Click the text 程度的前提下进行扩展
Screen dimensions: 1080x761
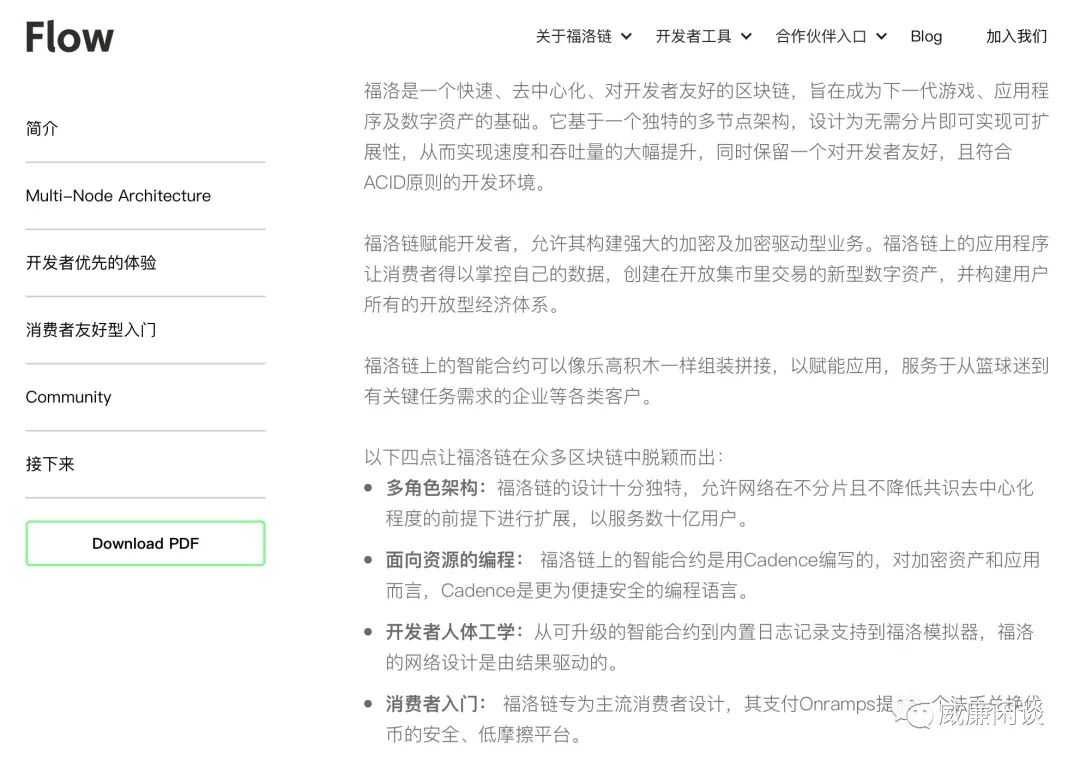(478, 518)
